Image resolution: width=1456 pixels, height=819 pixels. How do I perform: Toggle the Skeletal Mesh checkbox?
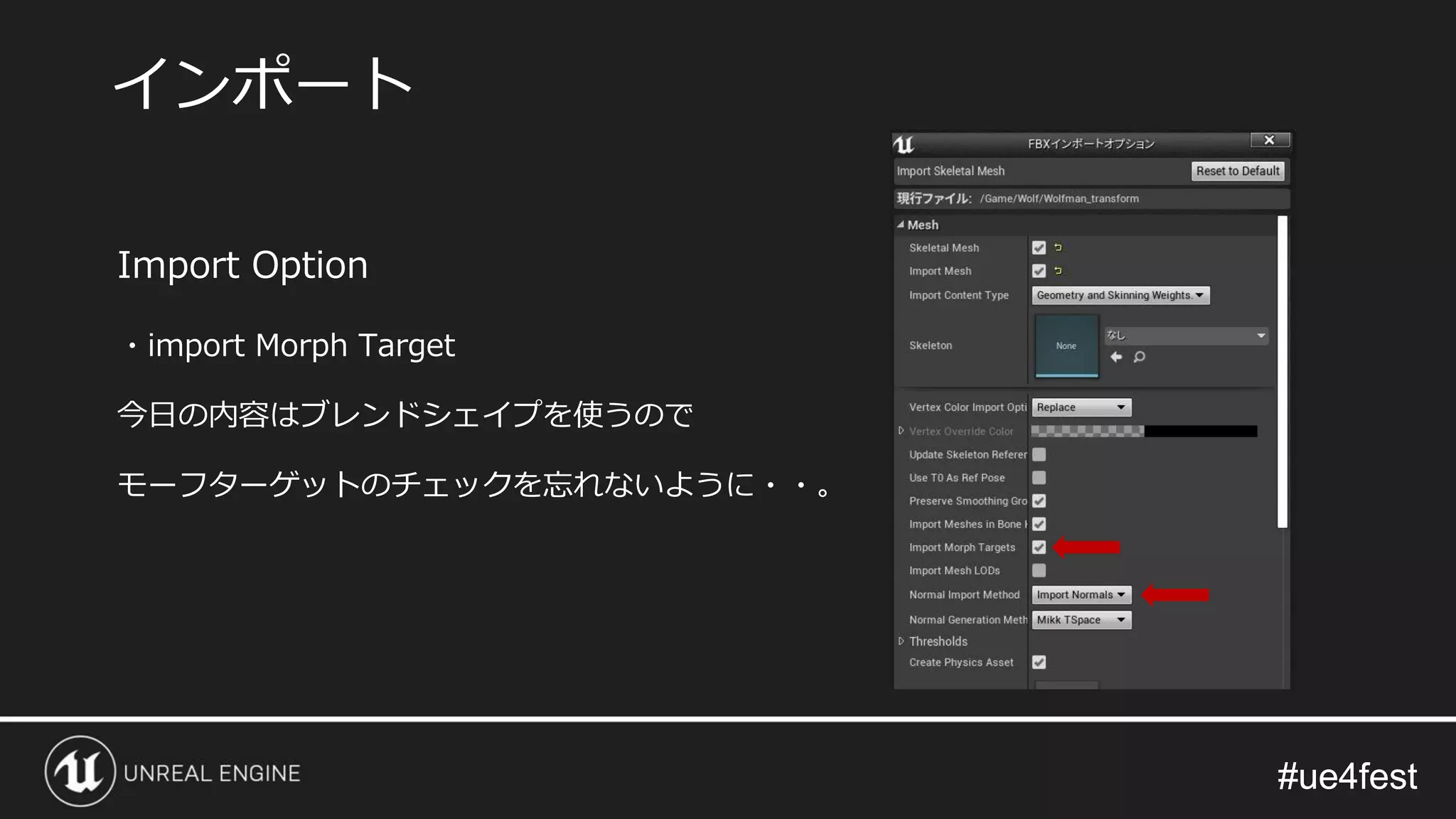1039,247
